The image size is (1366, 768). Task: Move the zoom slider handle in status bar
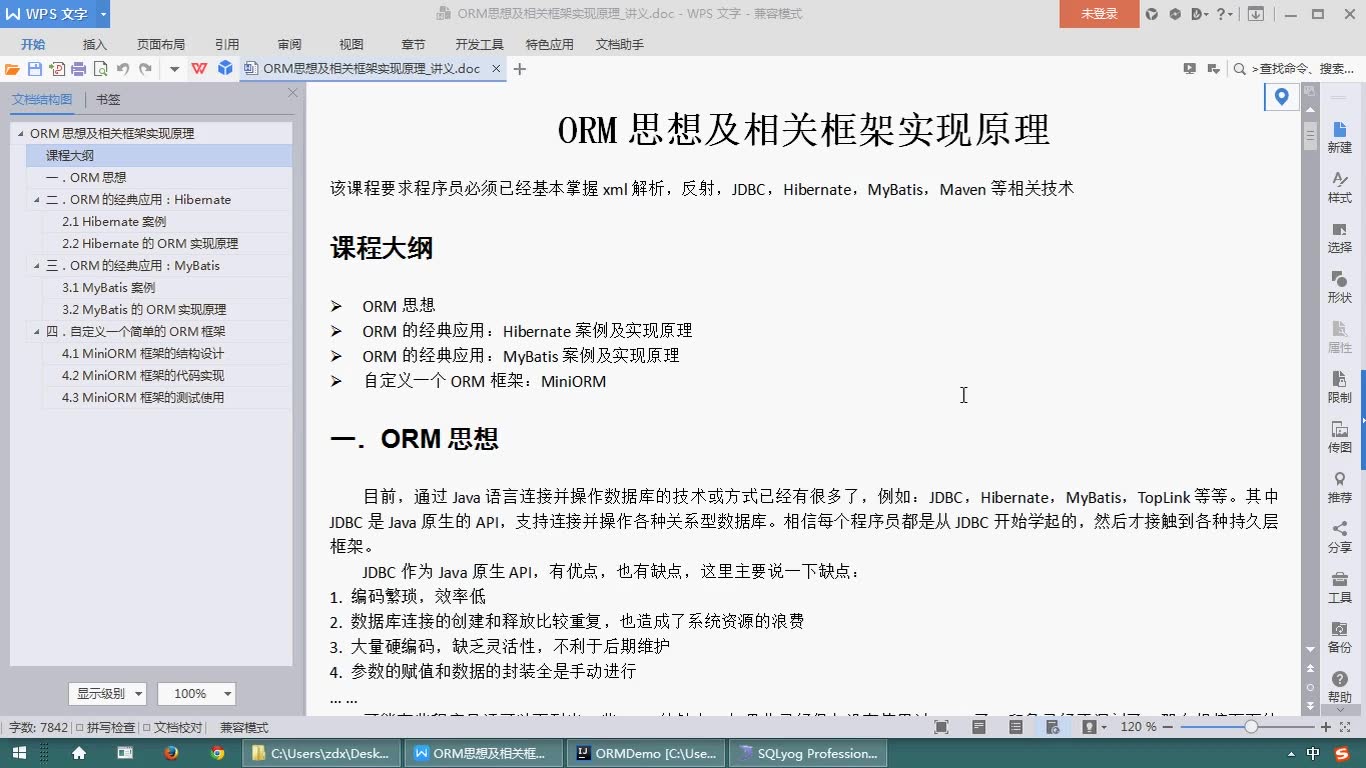click(1251, 727)
